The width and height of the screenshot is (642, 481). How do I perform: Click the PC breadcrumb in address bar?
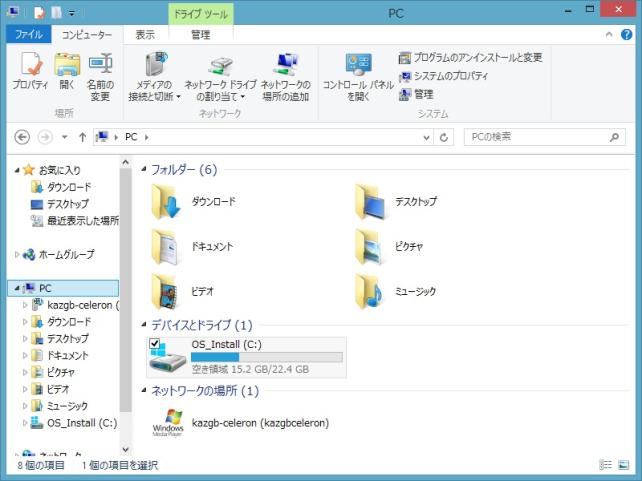pos(131,137)
